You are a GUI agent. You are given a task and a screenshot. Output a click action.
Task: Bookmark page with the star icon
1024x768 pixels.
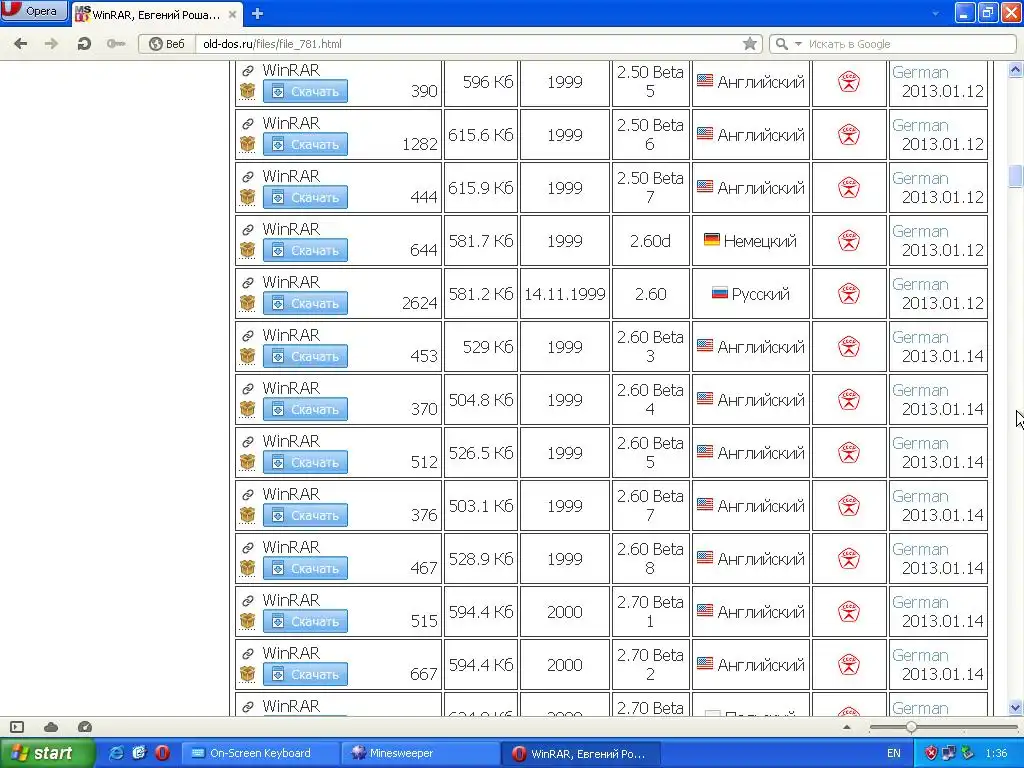[x=750, y=44]
